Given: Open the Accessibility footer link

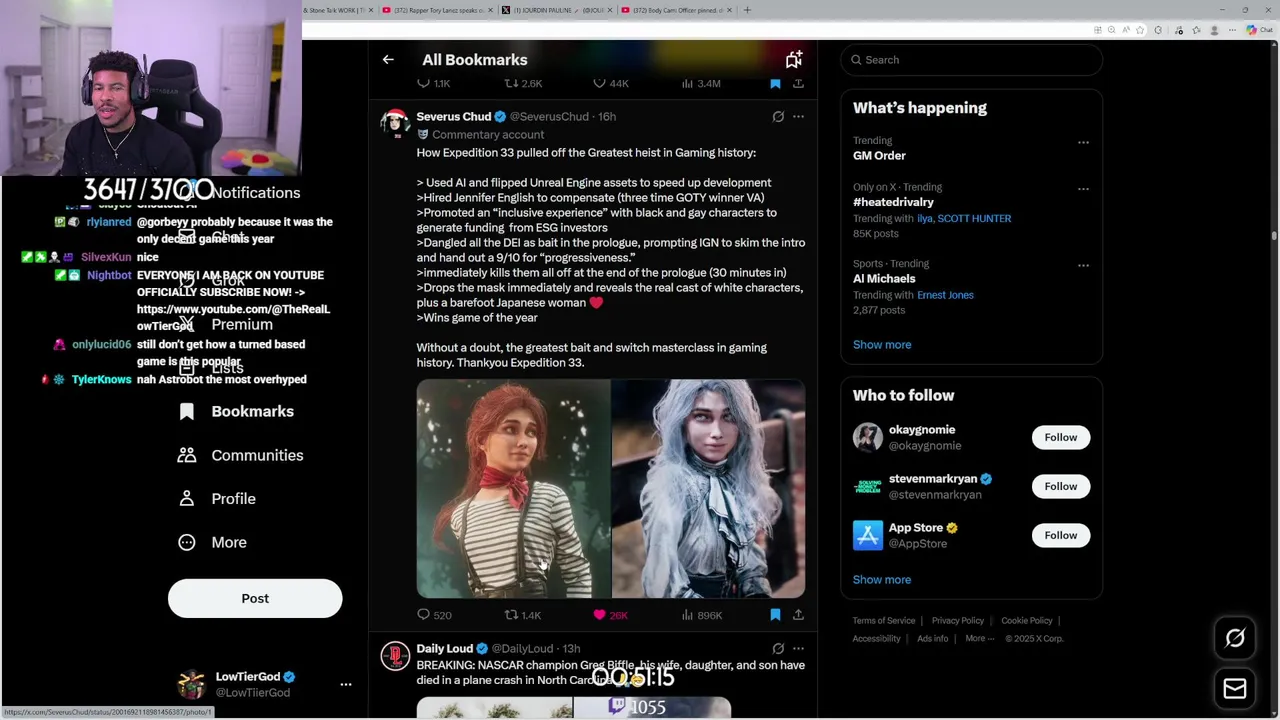Looking at the screenshot, I should [877, 639].
